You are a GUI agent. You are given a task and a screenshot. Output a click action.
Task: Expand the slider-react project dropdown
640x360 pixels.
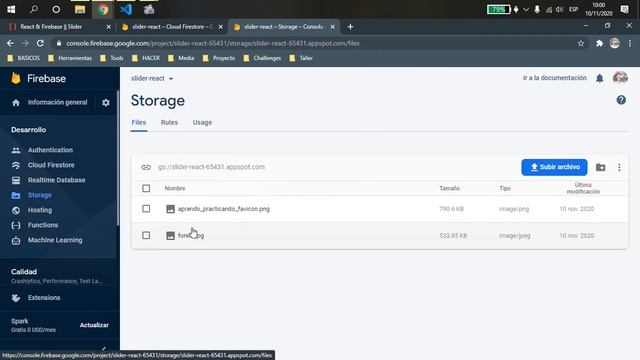click(152, 78)
